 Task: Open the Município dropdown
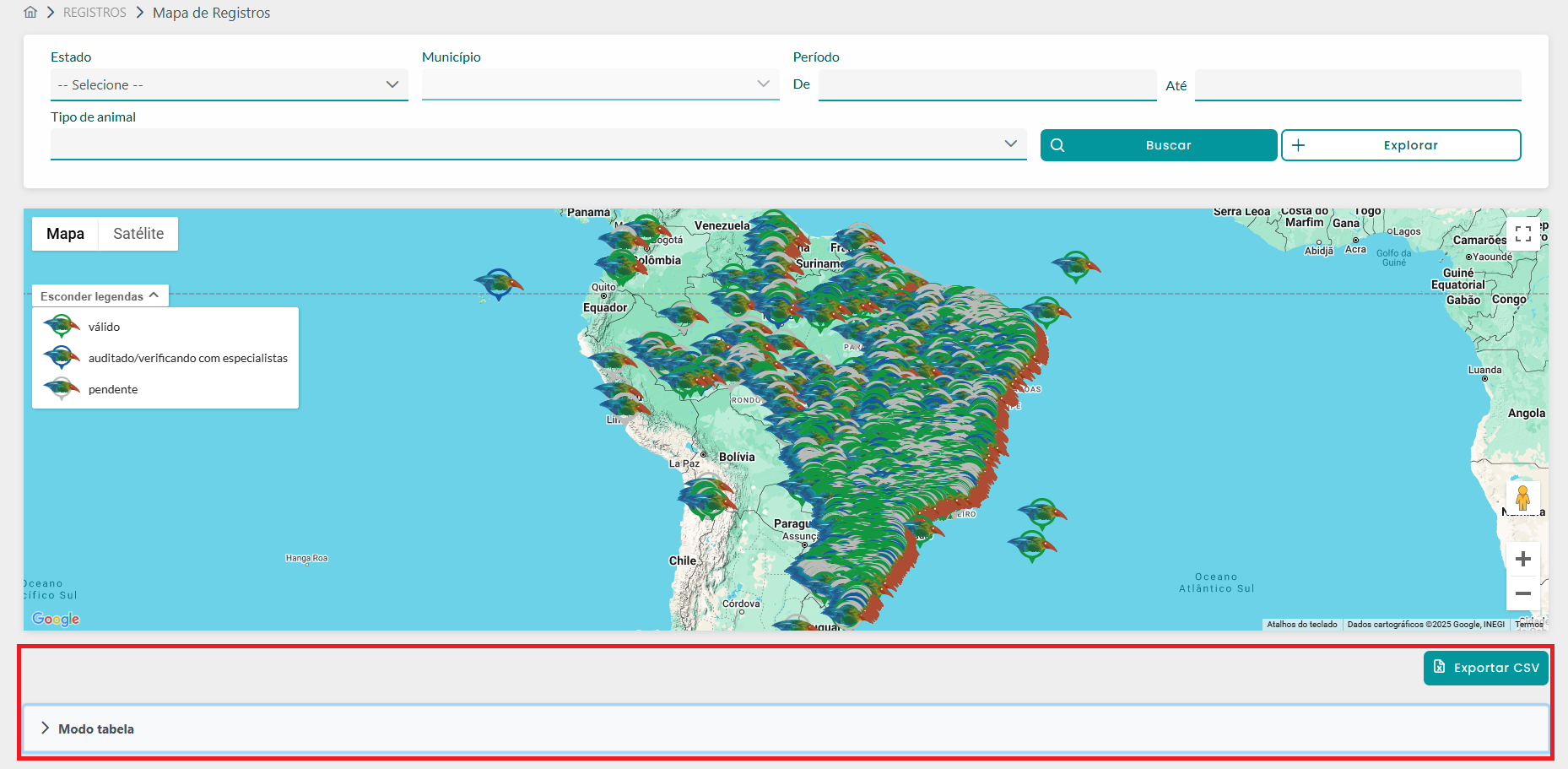click(x=600, y=84)
